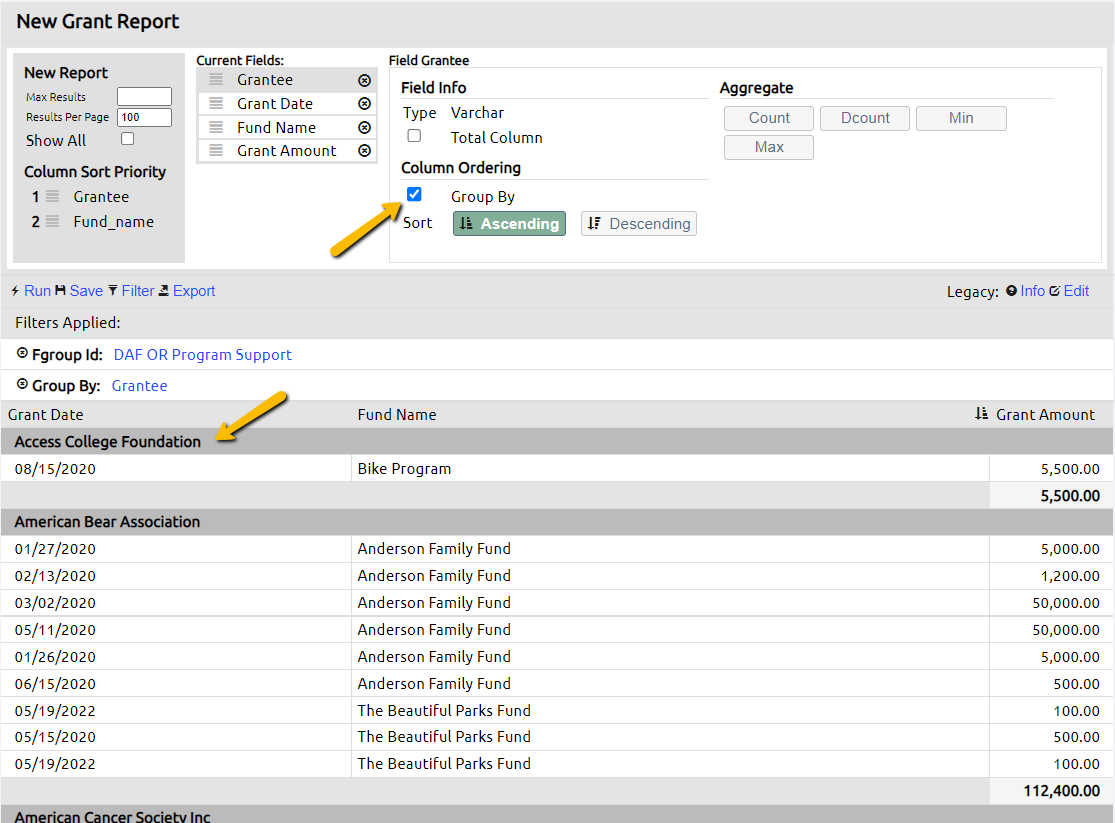Open the Grantee Group By filter value

pos(139,386)
